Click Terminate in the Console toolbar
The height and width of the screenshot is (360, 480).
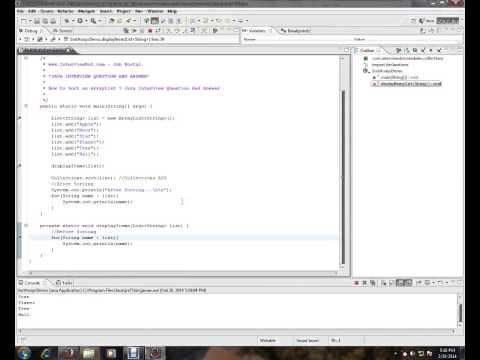coord(357,283)
